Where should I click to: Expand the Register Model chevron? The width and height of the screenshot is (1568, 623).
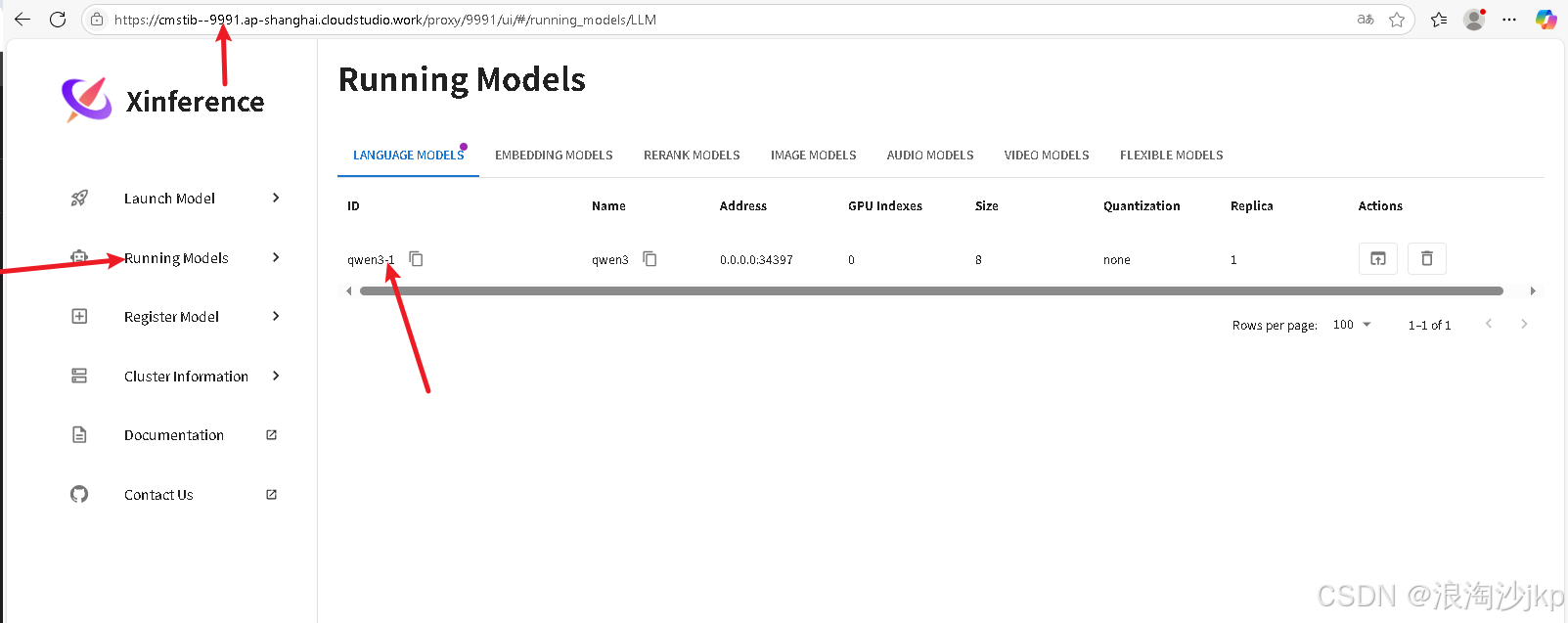tap(276, 316)
